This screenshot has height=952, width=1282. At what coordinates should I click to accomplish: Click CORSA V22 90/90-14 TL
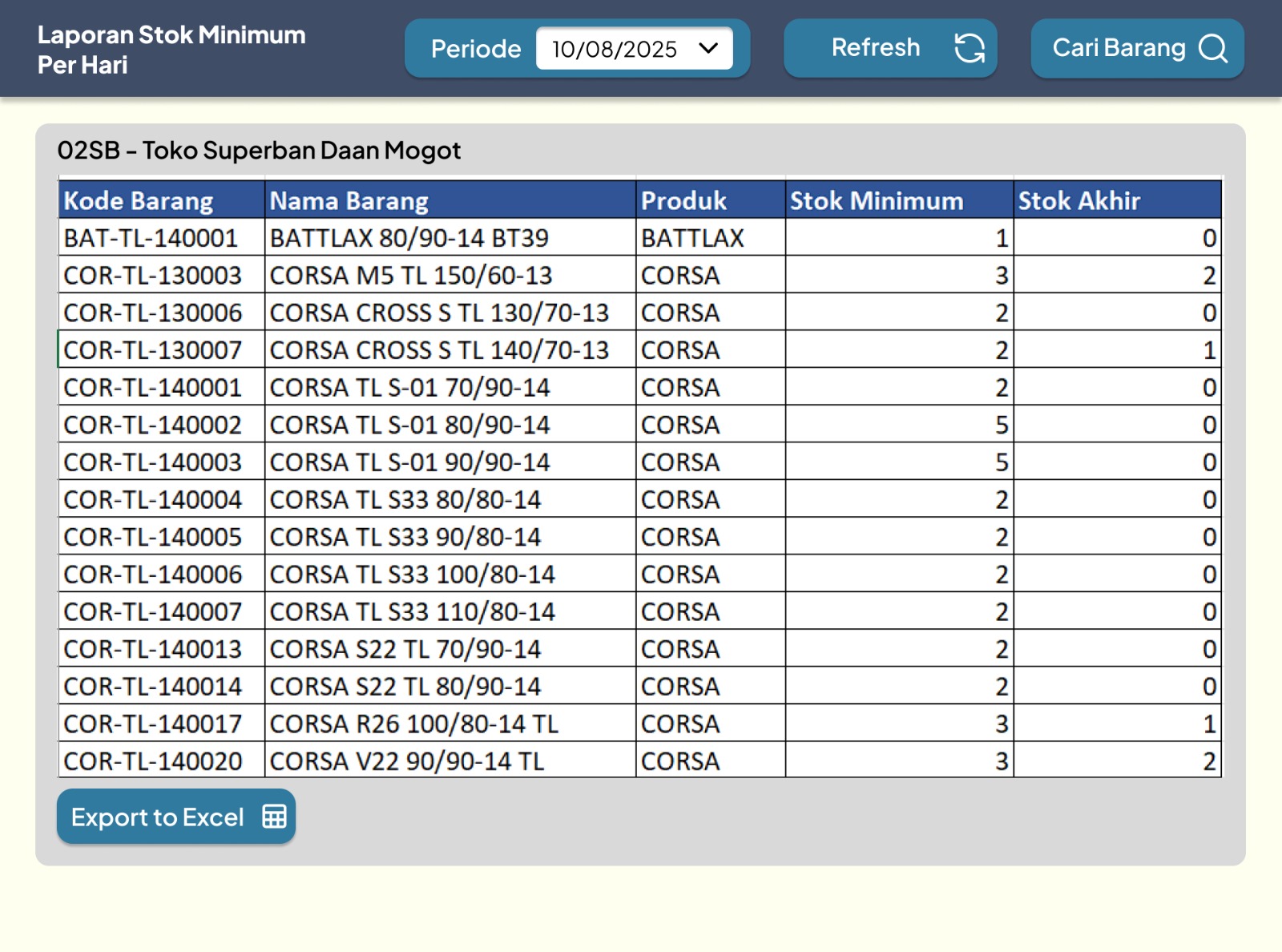tap(450, 761)
